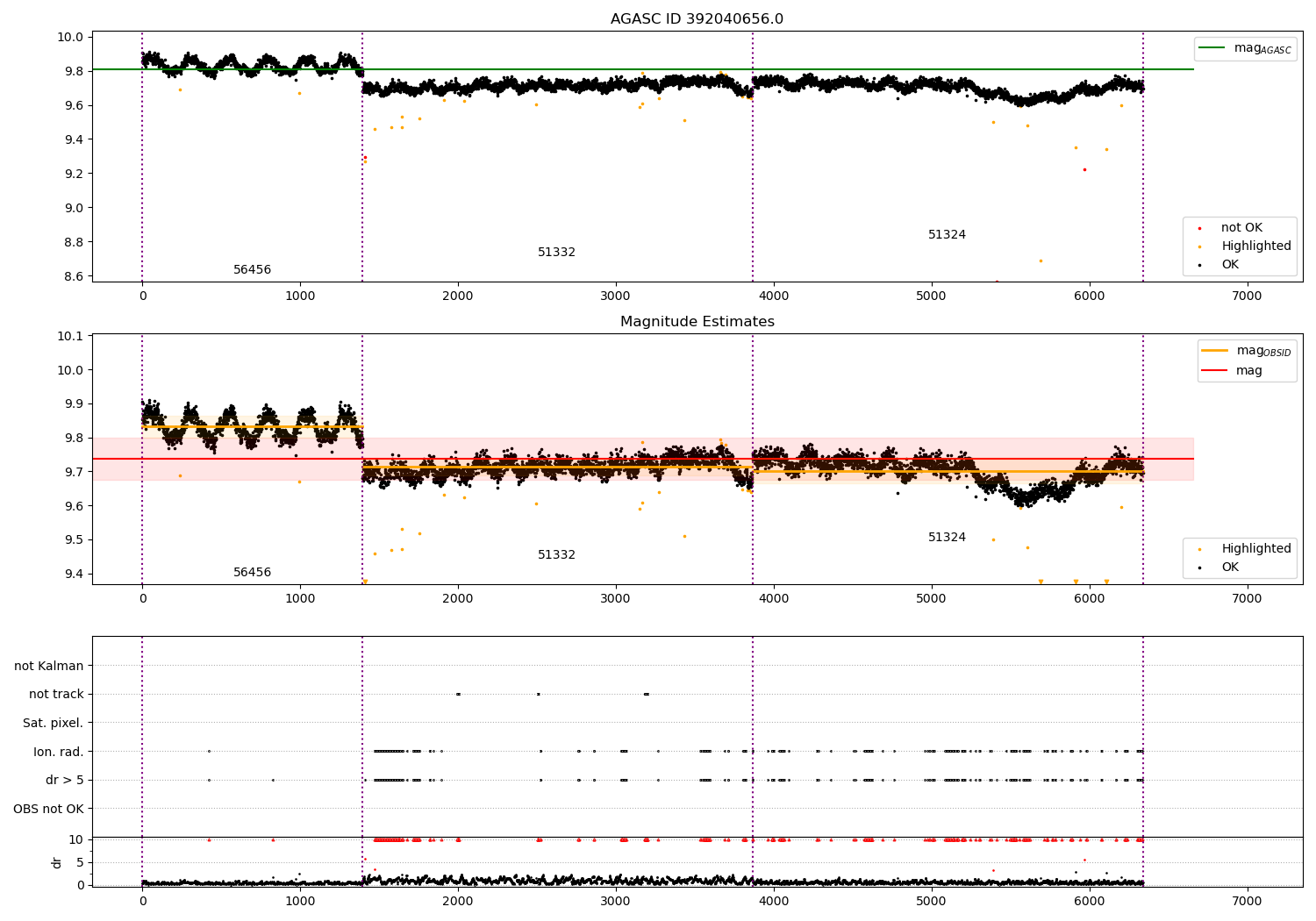Screen dimensions: 1316x921
Task: Click the "9.0" y-axis tick label
Action: (x=75, y=208)
